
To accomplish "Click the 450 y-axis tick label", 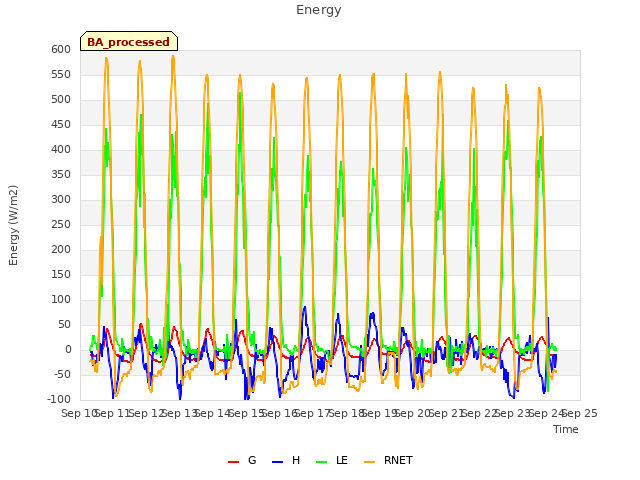I will [x=61, y=124].
